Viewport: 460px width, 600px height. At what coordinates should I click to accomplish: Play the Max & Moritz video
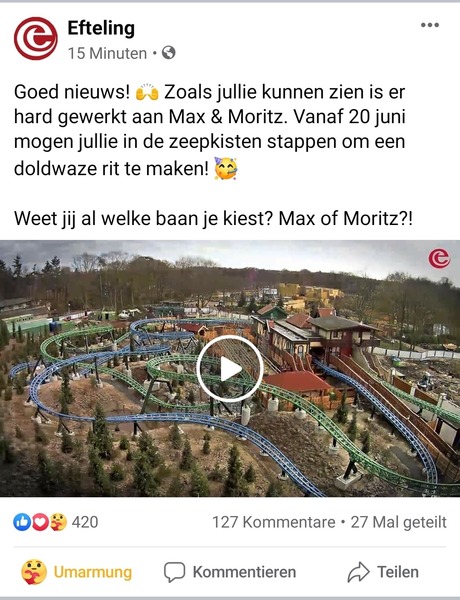[x=230, y=369]
